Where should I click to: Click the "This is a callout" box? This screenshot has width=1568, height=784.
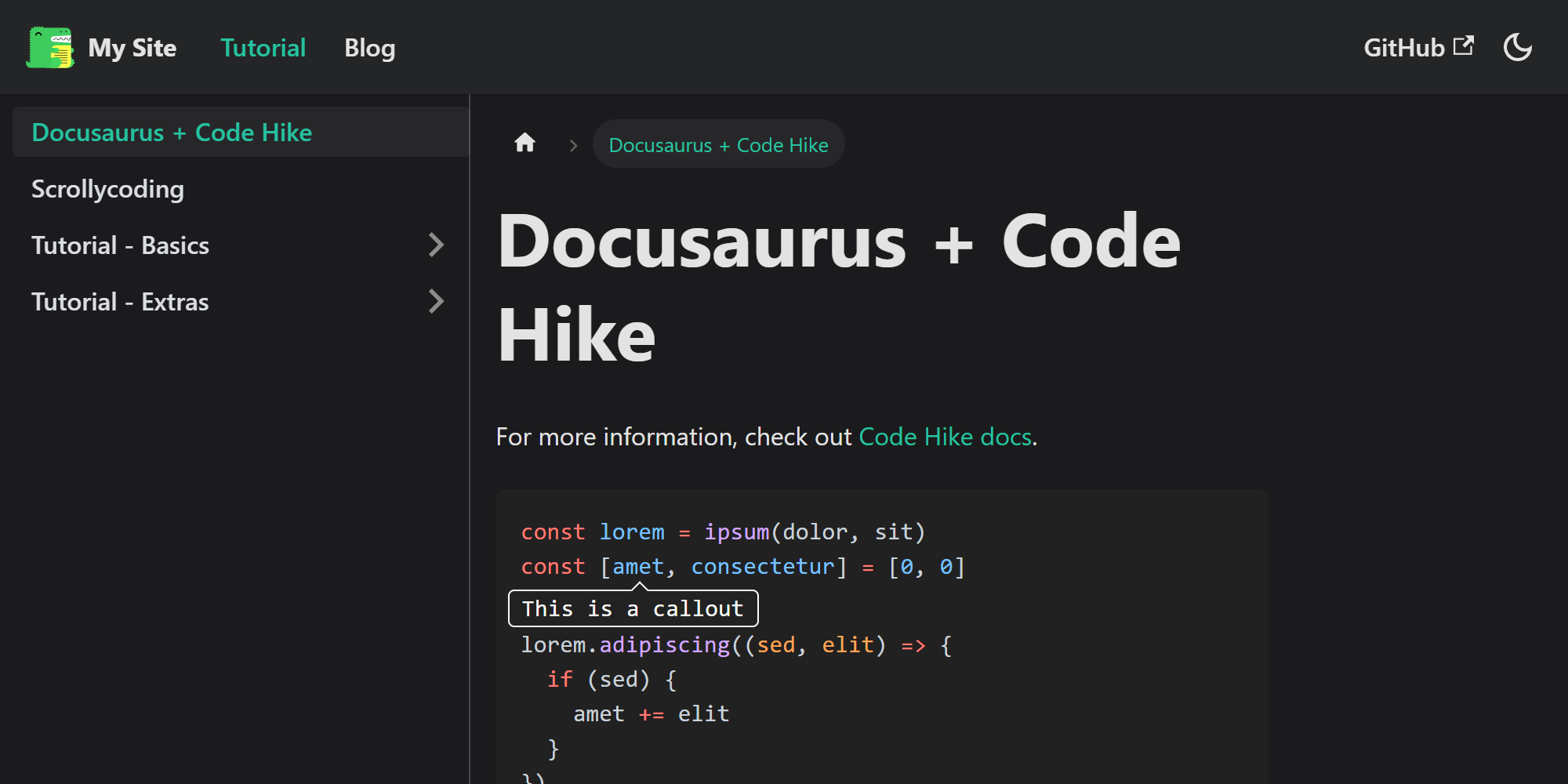tap(633, 609)
